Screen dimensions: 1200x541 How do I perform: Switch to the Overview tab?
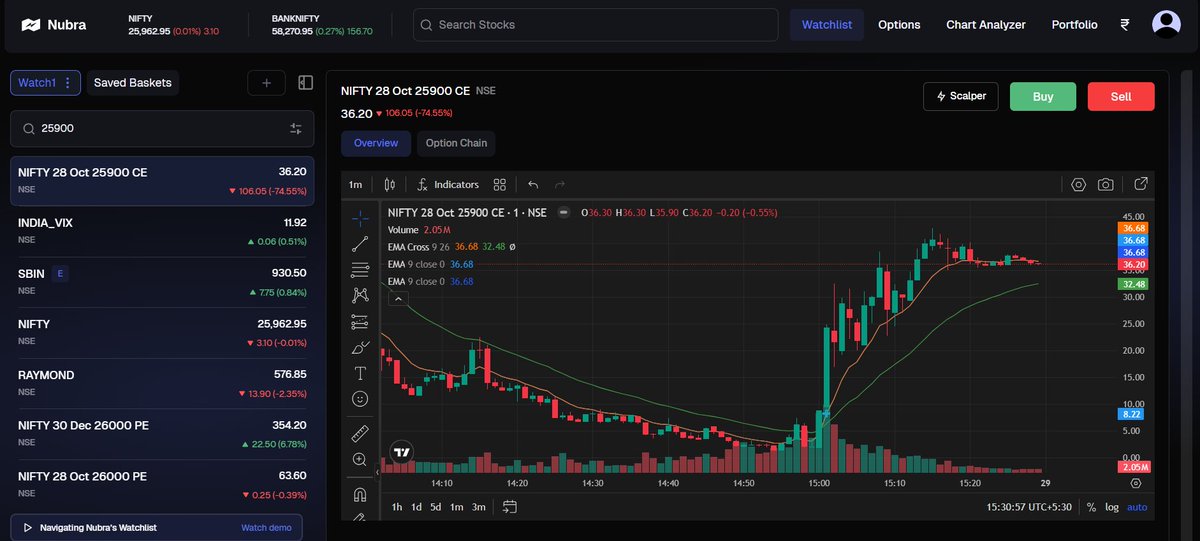(x=376, y=143)
